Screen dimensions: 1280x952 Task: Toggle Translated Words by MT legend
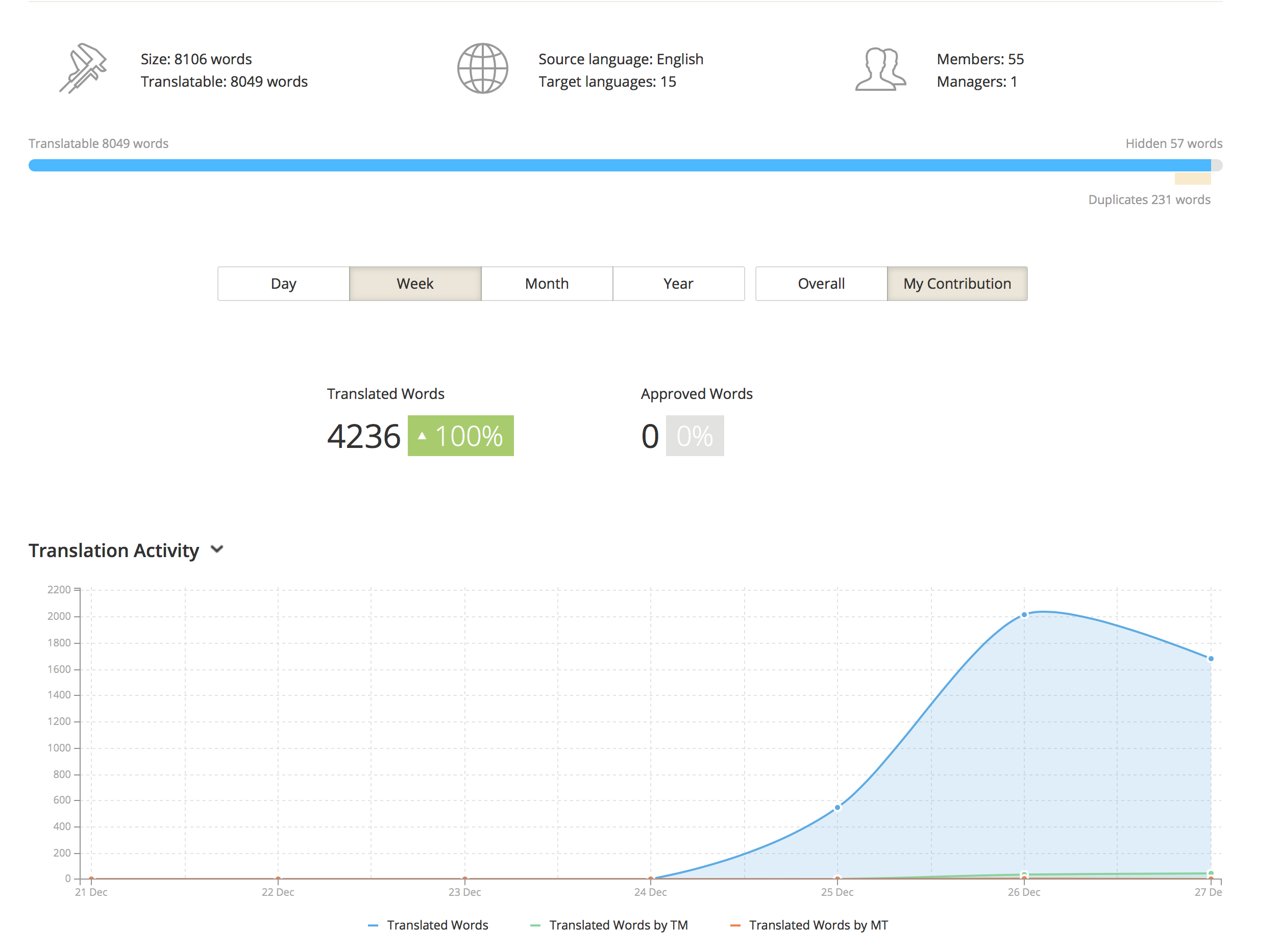[809, 925]
